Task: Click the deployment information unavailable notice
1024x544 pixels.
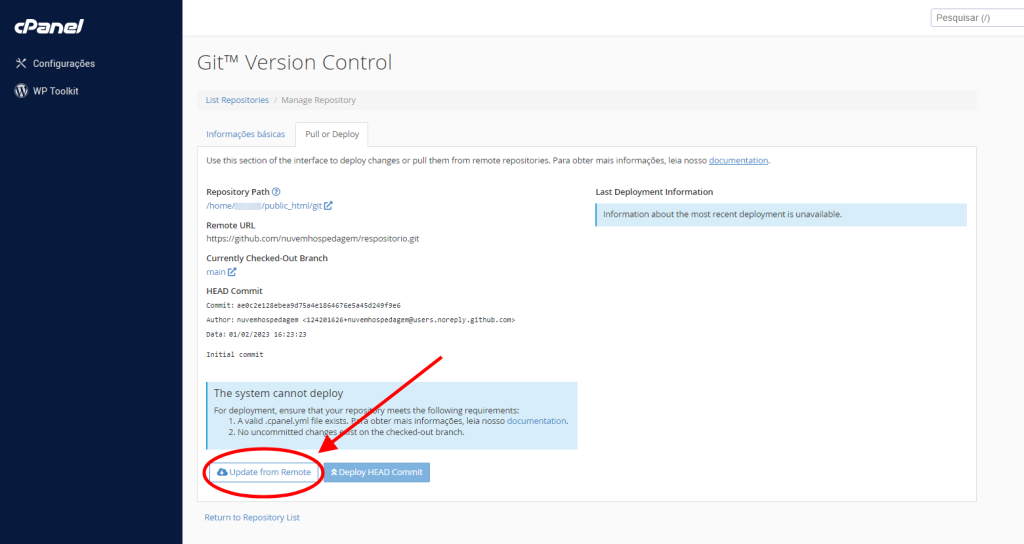Action: click(x=781, y=215)
